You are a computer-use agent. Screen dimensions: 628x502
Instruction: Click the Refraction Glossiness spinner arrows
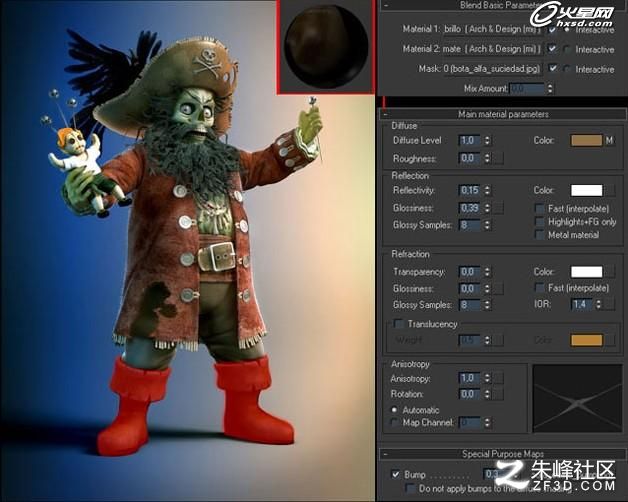[487, 288]
